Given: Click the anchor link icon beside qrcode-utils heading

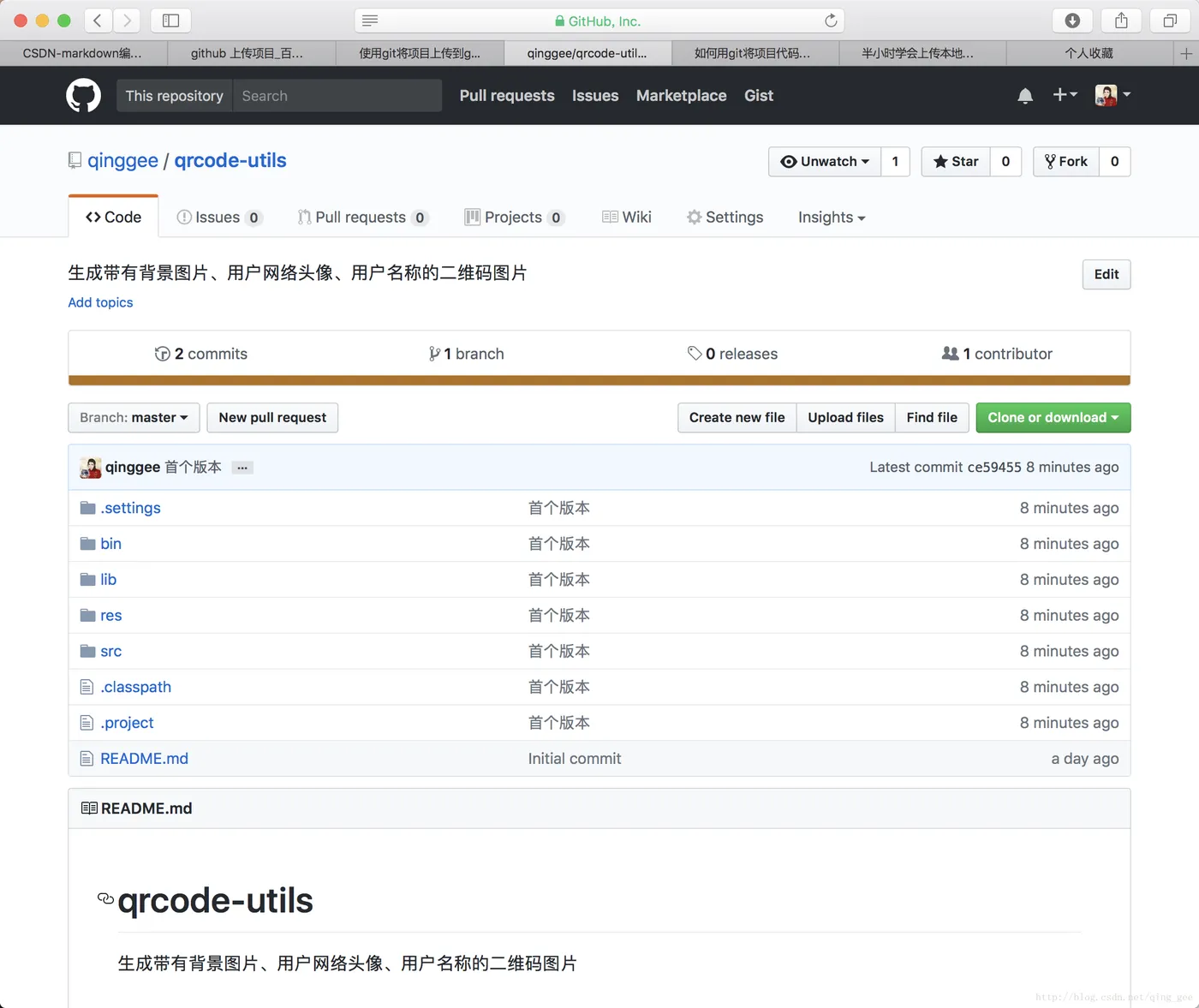Looking at the screenshot, I should coord(106,898).
